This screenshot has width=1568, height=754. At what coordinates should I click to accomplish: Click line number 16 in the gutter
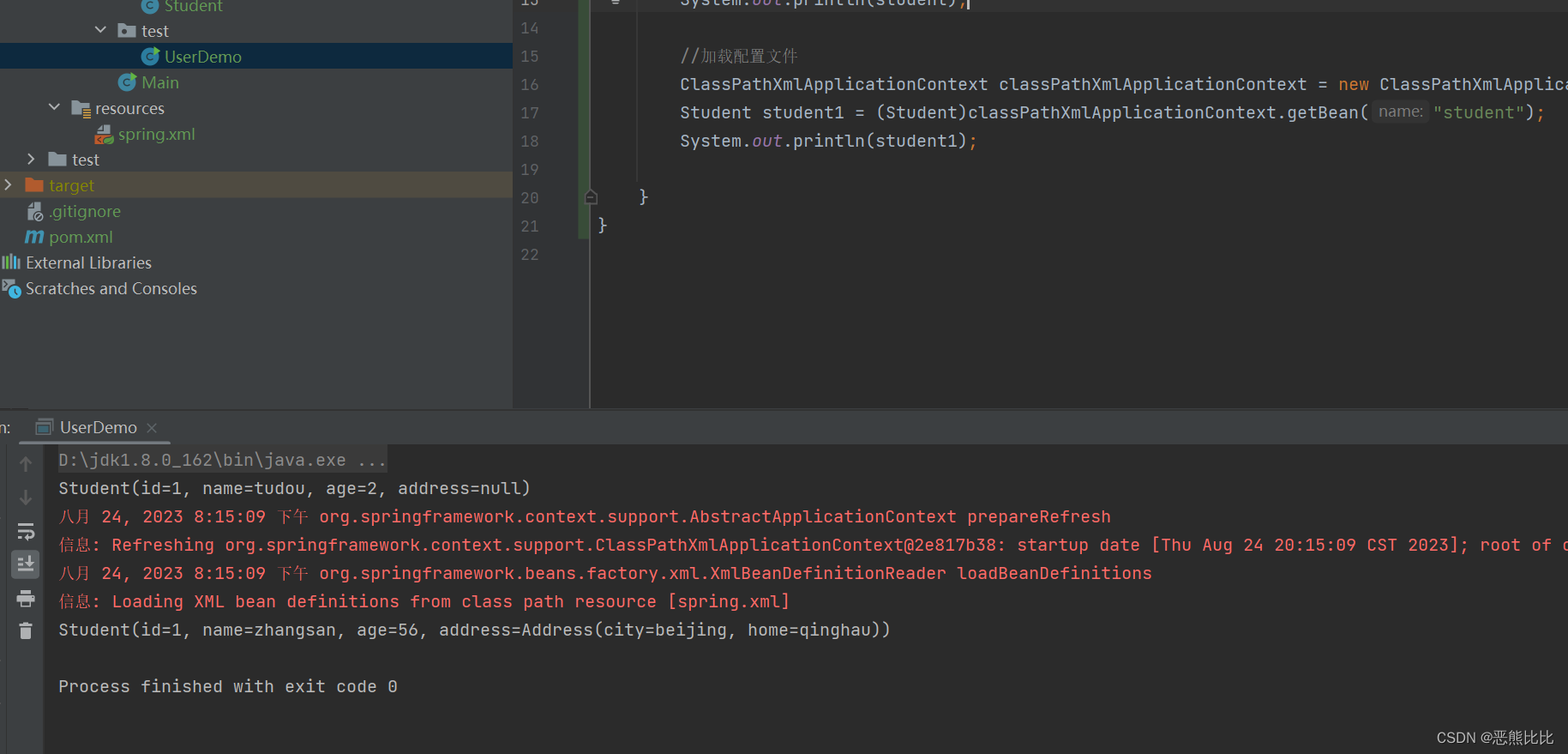pyautogui.click(x=530, y=85)
